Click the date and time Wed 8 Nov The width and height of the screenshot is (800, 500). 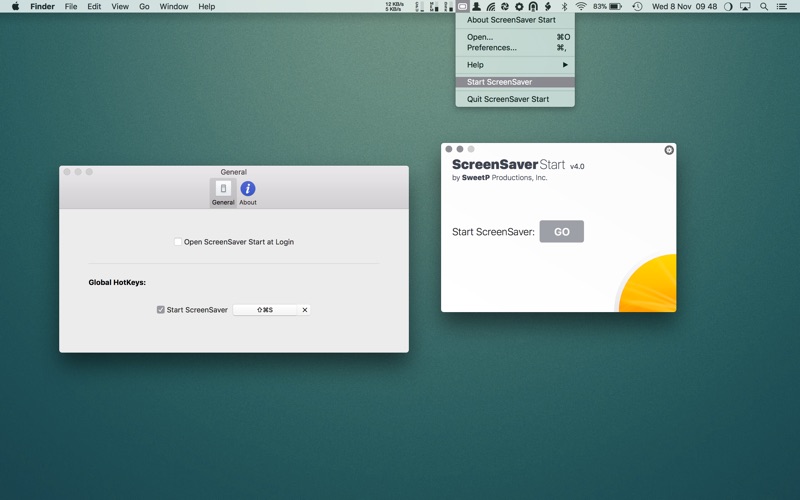click(x=684, y=7)
